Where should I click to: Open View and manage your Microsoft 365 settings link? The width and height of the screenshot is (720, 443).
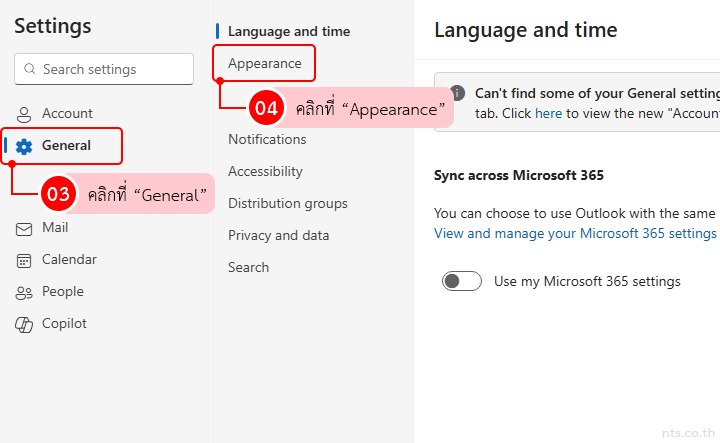tap(575, 234)
